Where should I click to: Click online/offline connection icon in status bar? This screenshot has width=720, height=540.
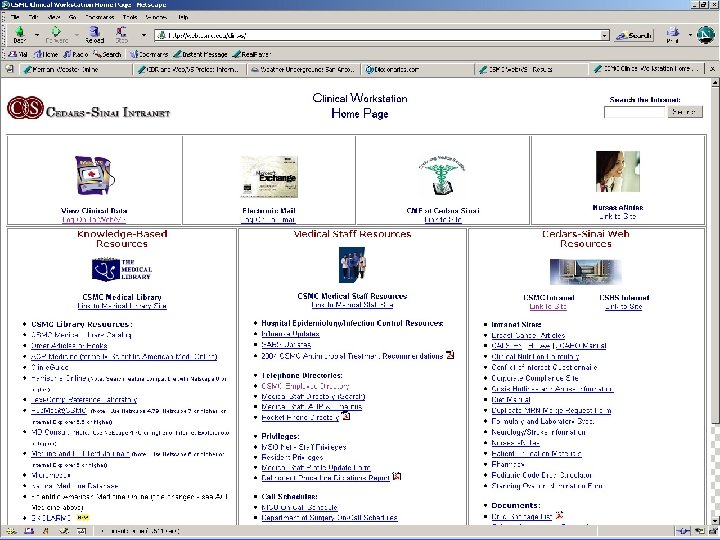(x=683, y=532)
